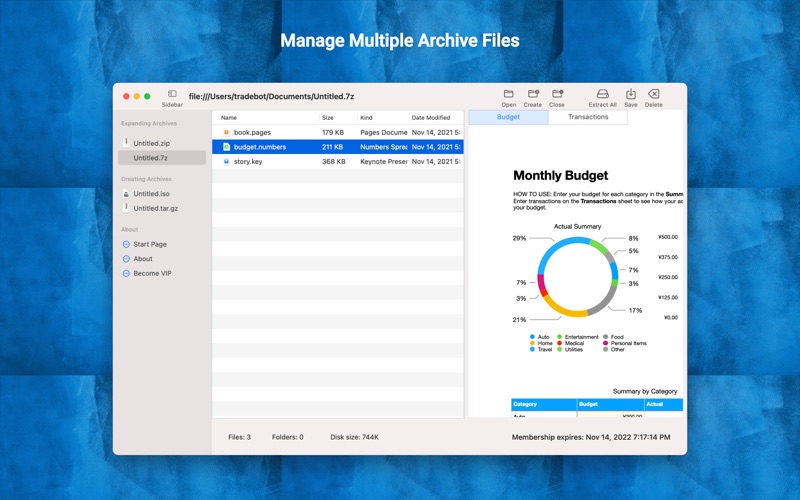Click the Untitled.tar.gz sidebar label
Viewport: 800px width, 500px height.
[x=156, y=208]
